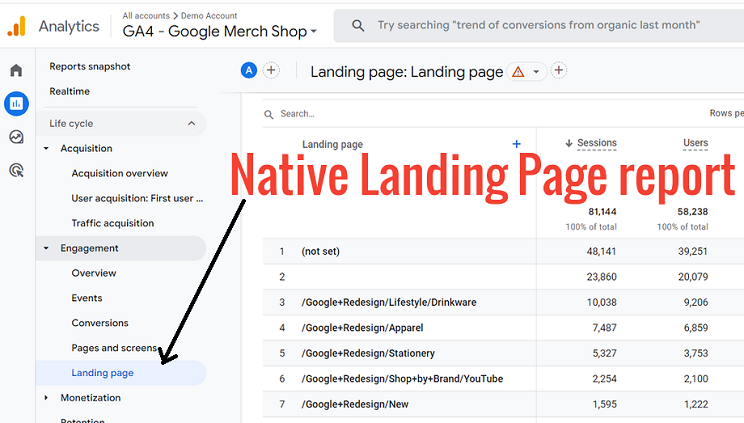744x423 pixels.
Task: Open Pages and screens report
Action: tap(114, 348)
